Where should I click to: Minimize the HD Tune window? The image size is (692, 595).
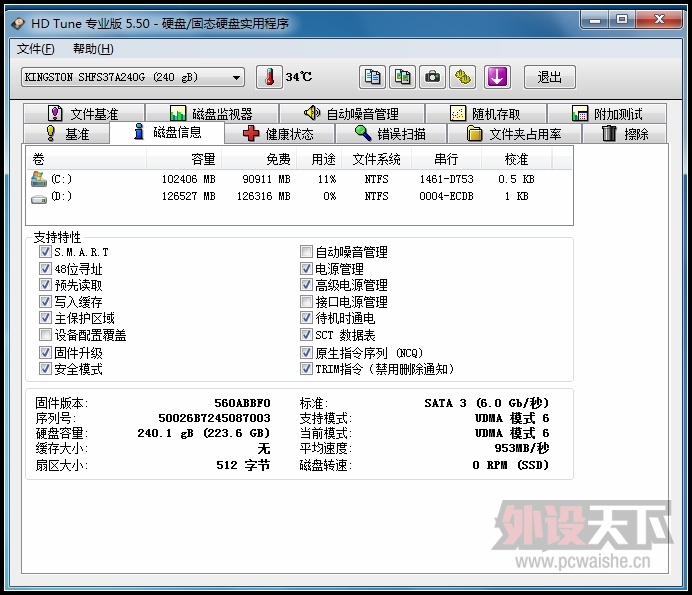pyautogui.click(x=595, y=19)
